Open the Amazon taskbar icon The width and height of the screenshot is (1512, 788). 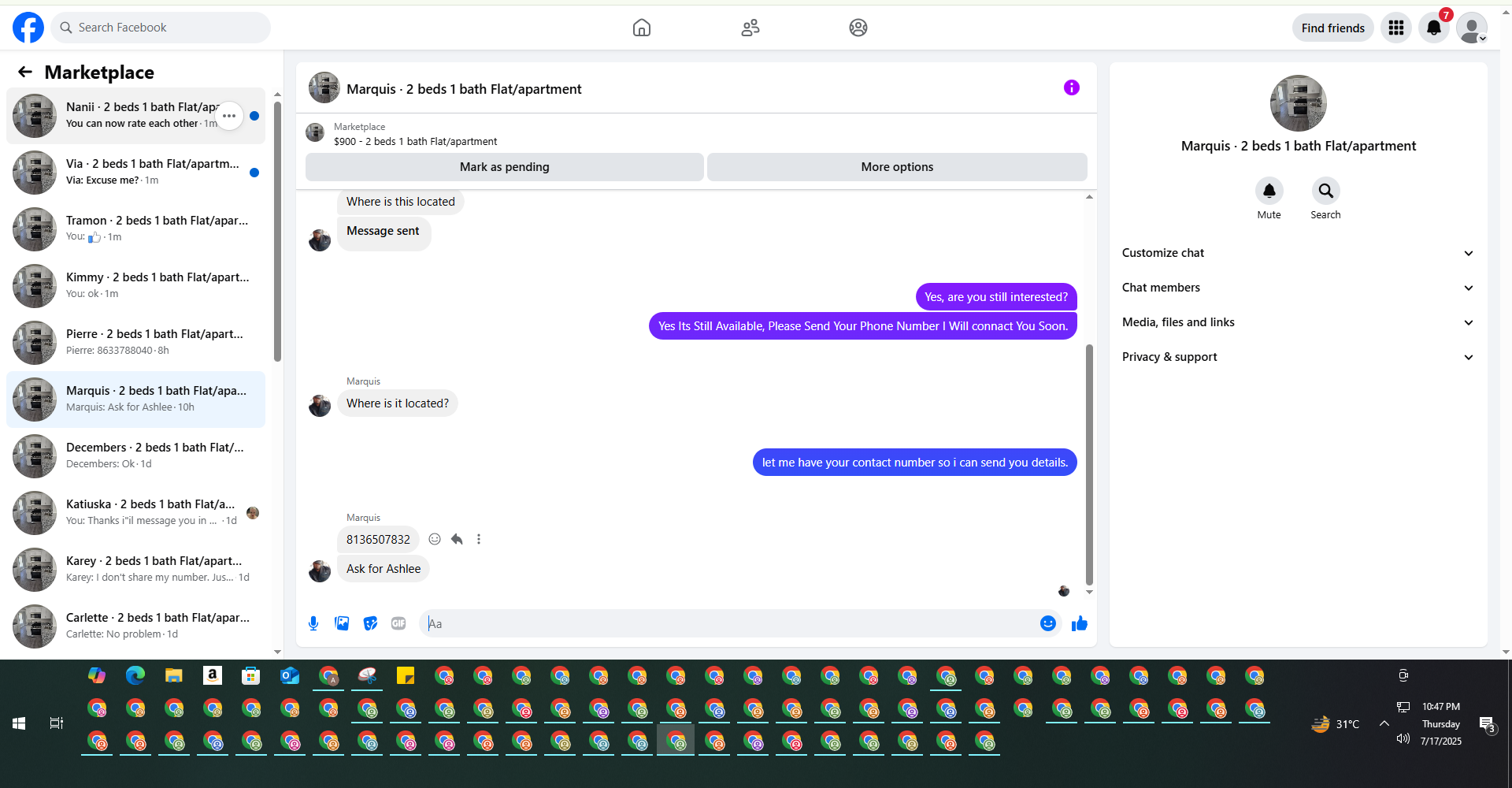coord(213,675)
